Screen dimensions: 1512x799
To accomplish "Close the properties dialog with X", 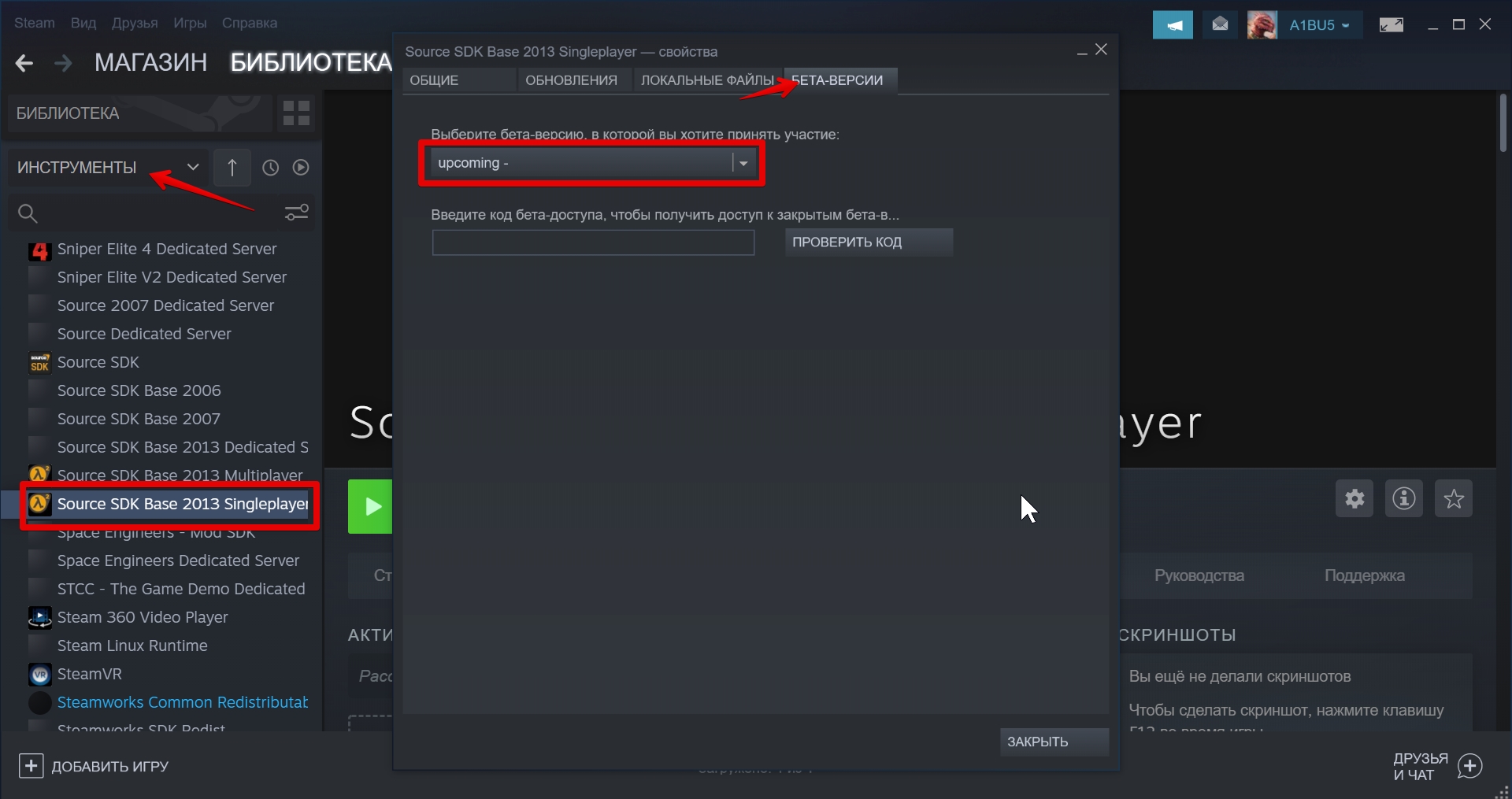I will [x=1101, y=50].
